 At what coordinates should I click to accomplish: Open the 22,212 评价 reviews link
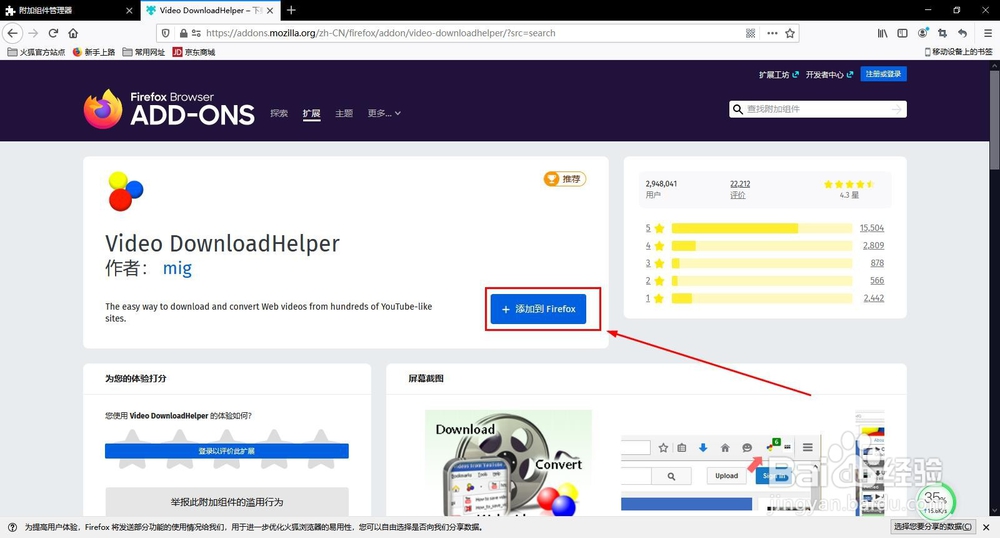pyautogui.click(x=740, y=189)
